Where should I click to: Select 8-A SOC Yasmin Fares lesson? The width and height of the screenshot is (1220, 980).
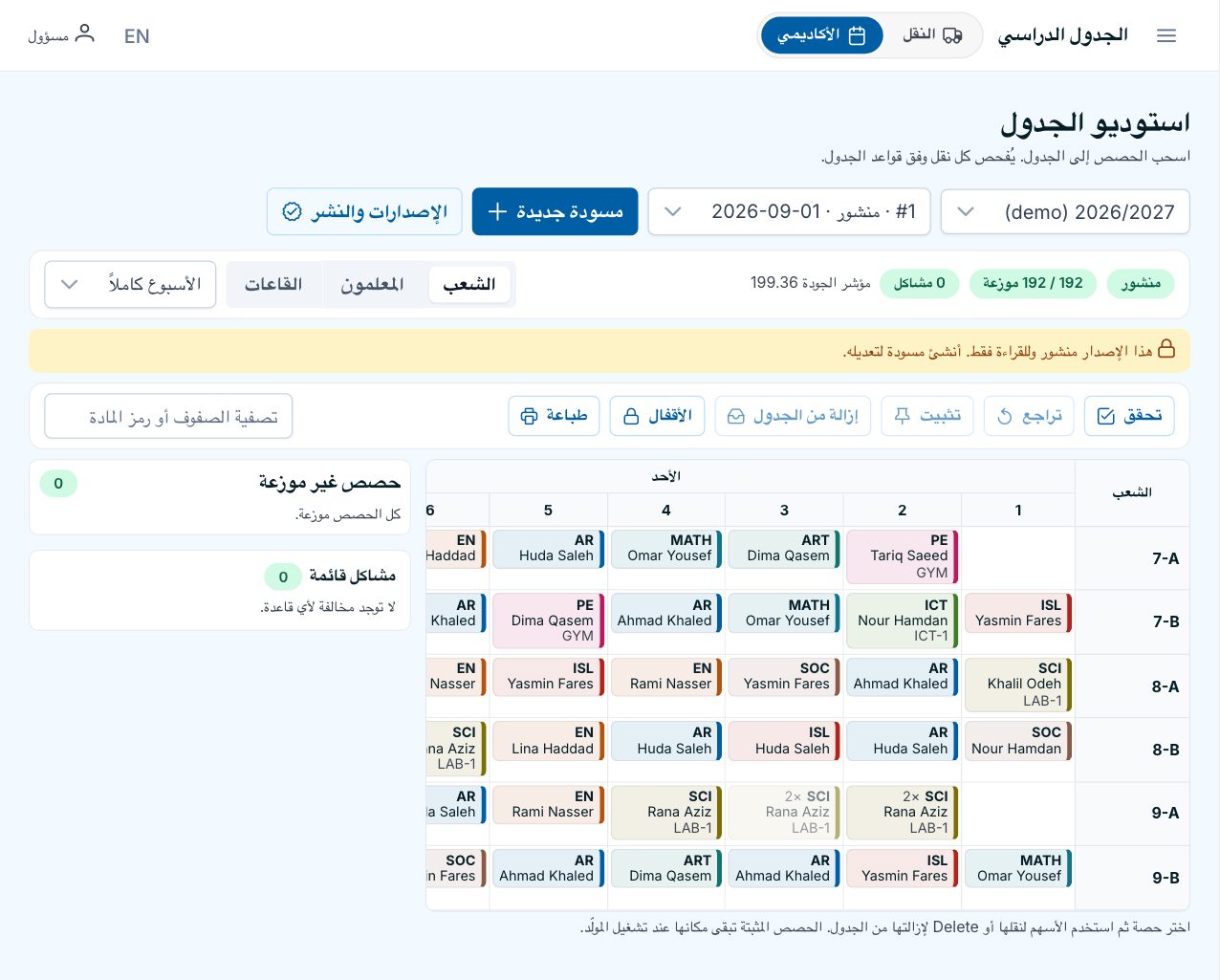tap(784, 676)
